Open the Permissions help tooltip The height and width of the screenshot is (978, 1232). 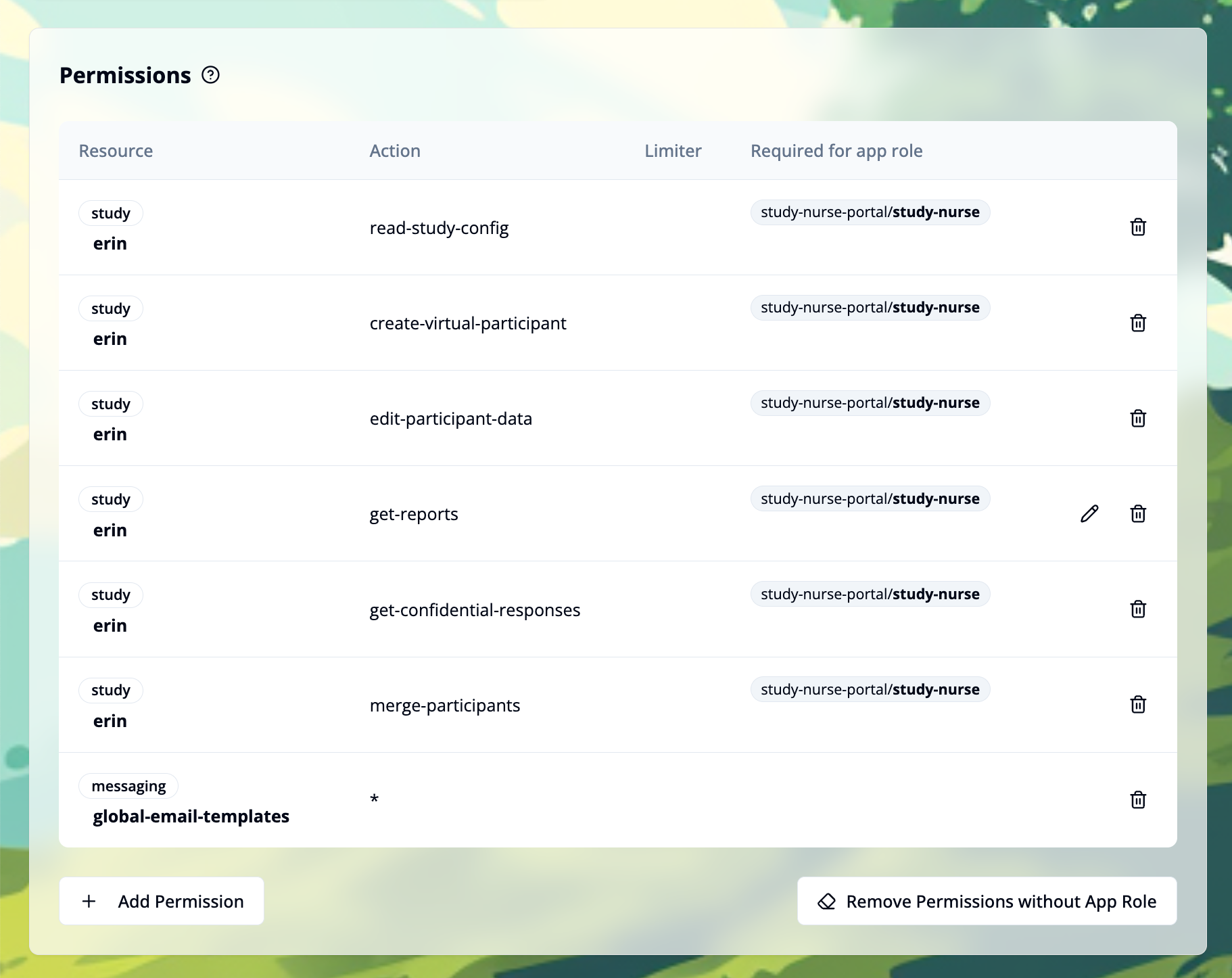click(210, 75)
